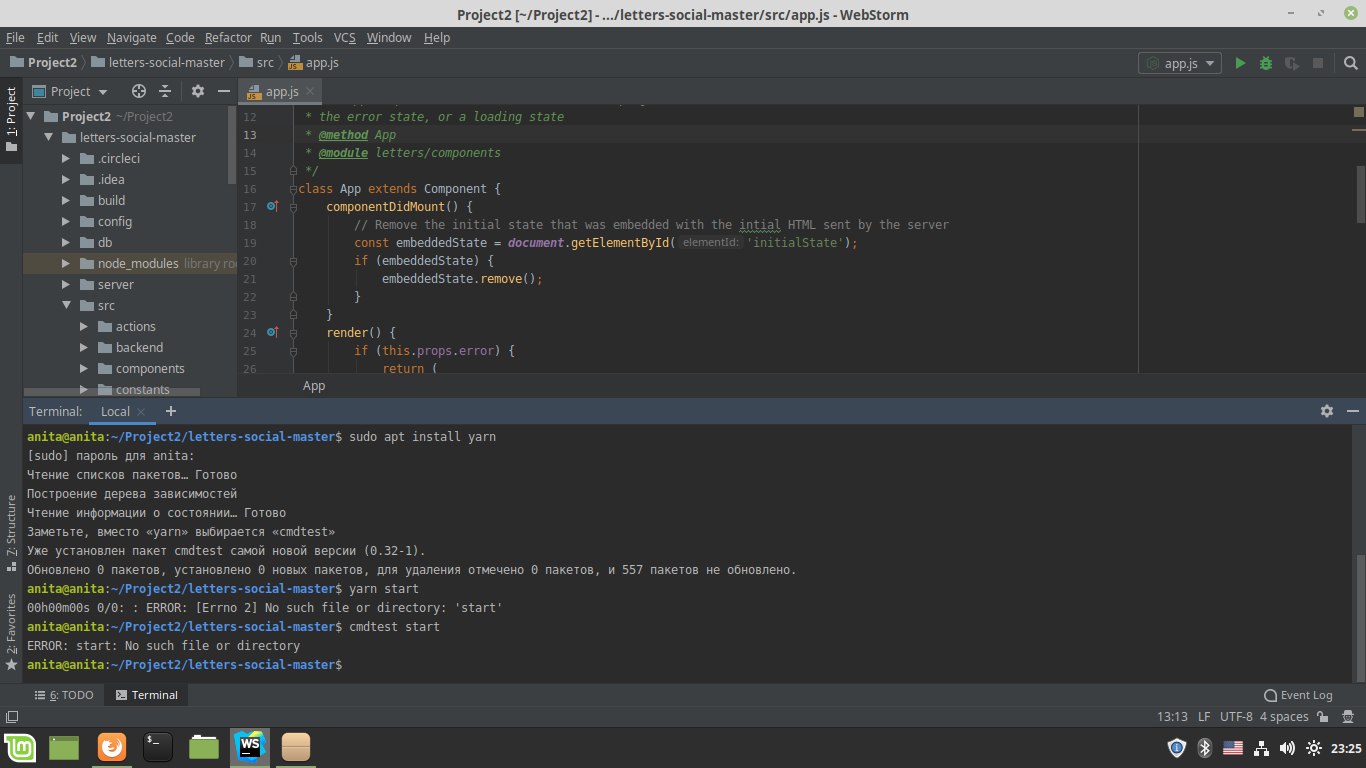
Task: Open the terminal settings gear icon
Action: coord(1327,411)
